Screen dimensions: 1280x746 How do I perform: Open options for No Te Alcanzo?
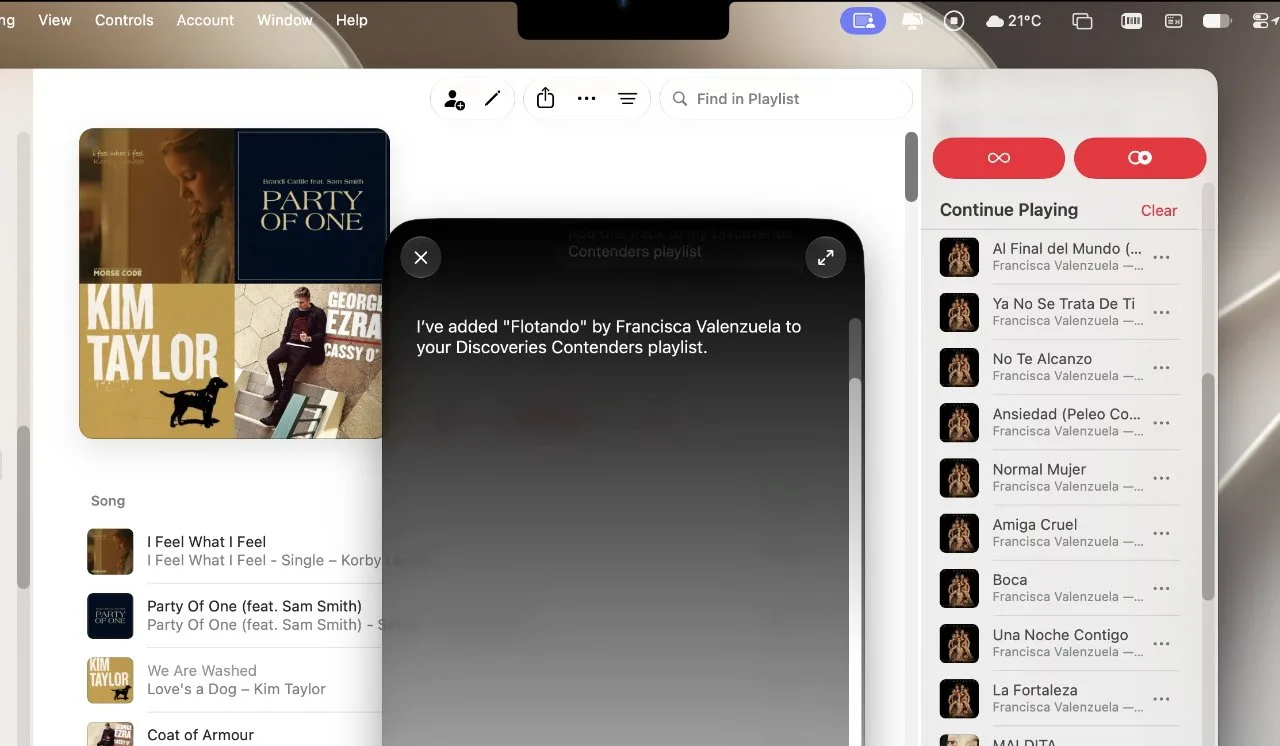pos(1161,367)
